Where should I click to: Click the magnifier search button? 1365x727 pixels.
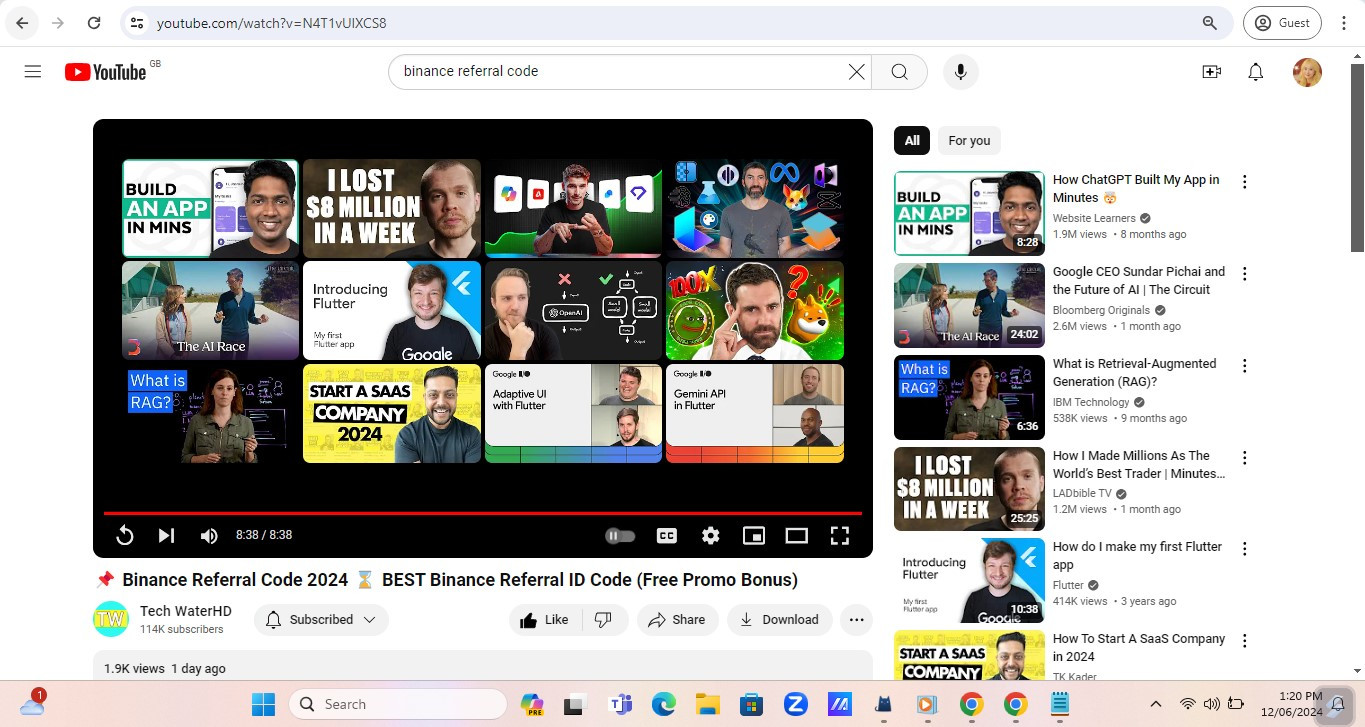coord(899,72)
